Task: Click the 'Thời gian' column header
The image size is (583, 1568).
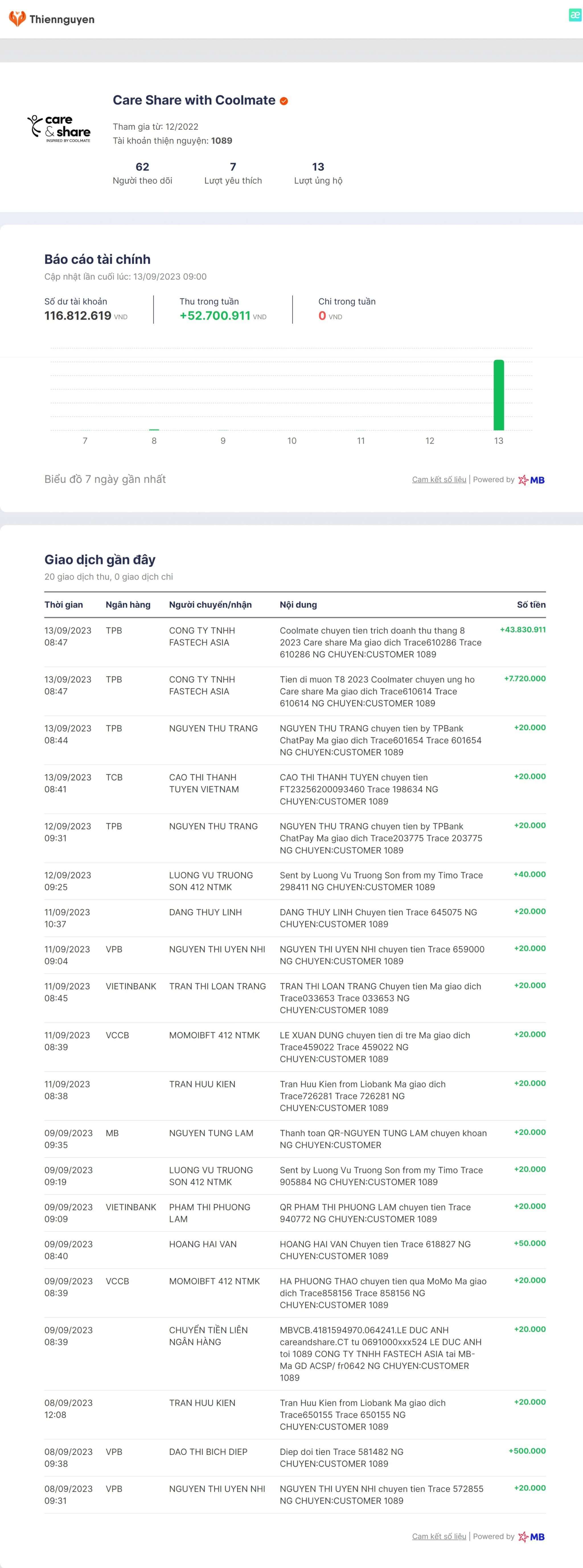Action: pos(63,604)
